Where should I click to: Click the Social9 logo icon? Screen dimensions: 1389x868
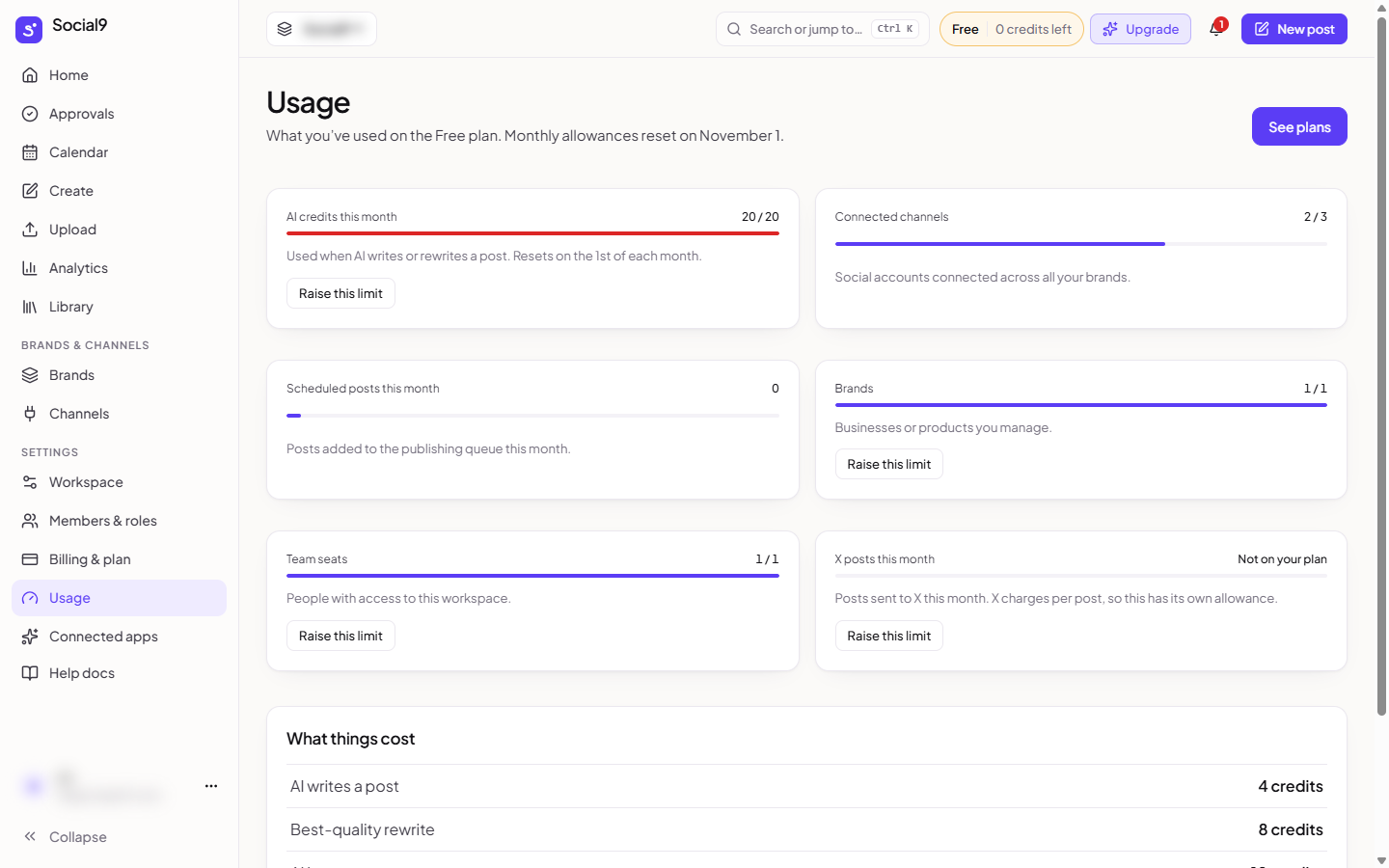(x=29, y=29)
